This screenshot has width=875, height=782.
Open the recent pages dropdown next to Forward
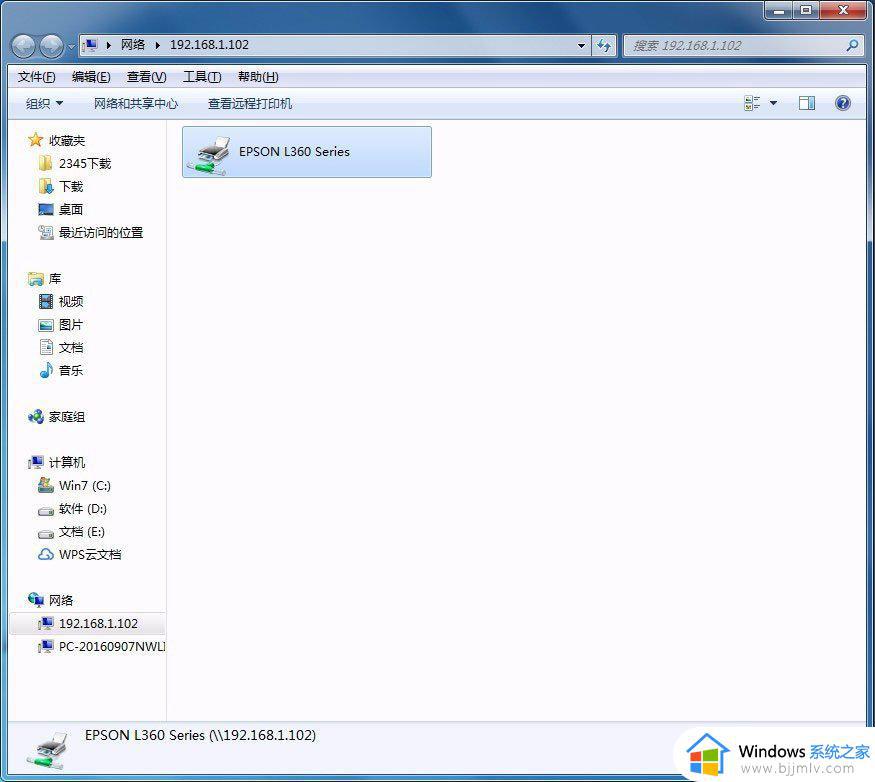71,47
